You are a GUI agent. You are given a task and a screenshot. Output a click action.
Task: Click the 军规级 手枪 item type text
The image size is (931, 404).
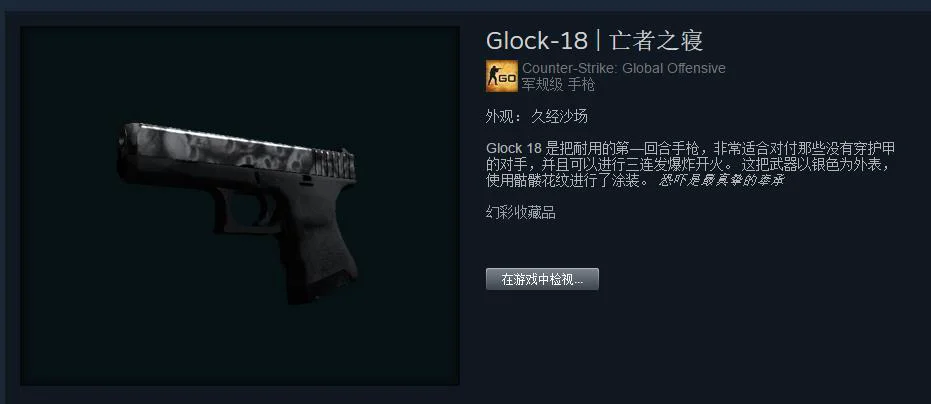point(558,85)
